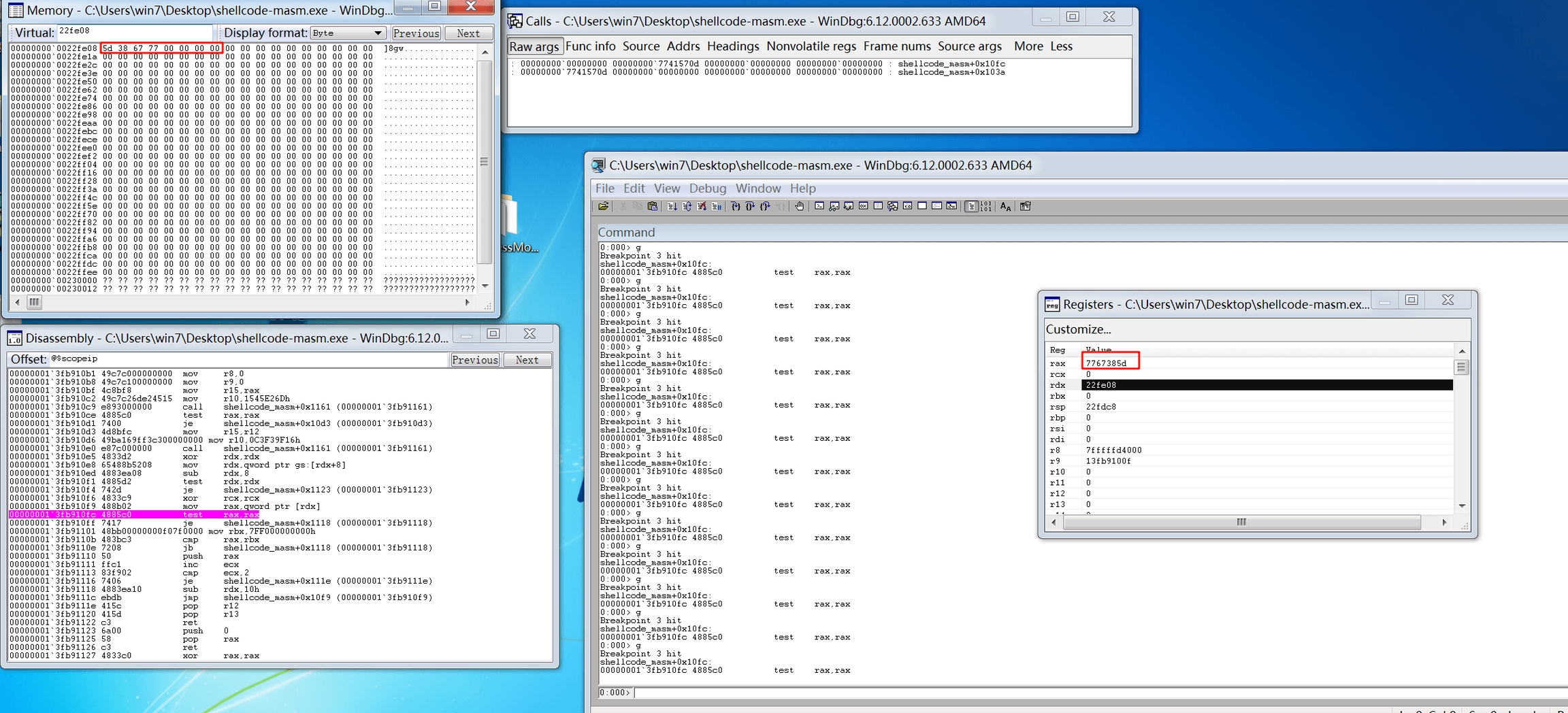Click Previous in the Memory window
The height and width of the screenshot is (713, 1568).
tap(416, 33)
